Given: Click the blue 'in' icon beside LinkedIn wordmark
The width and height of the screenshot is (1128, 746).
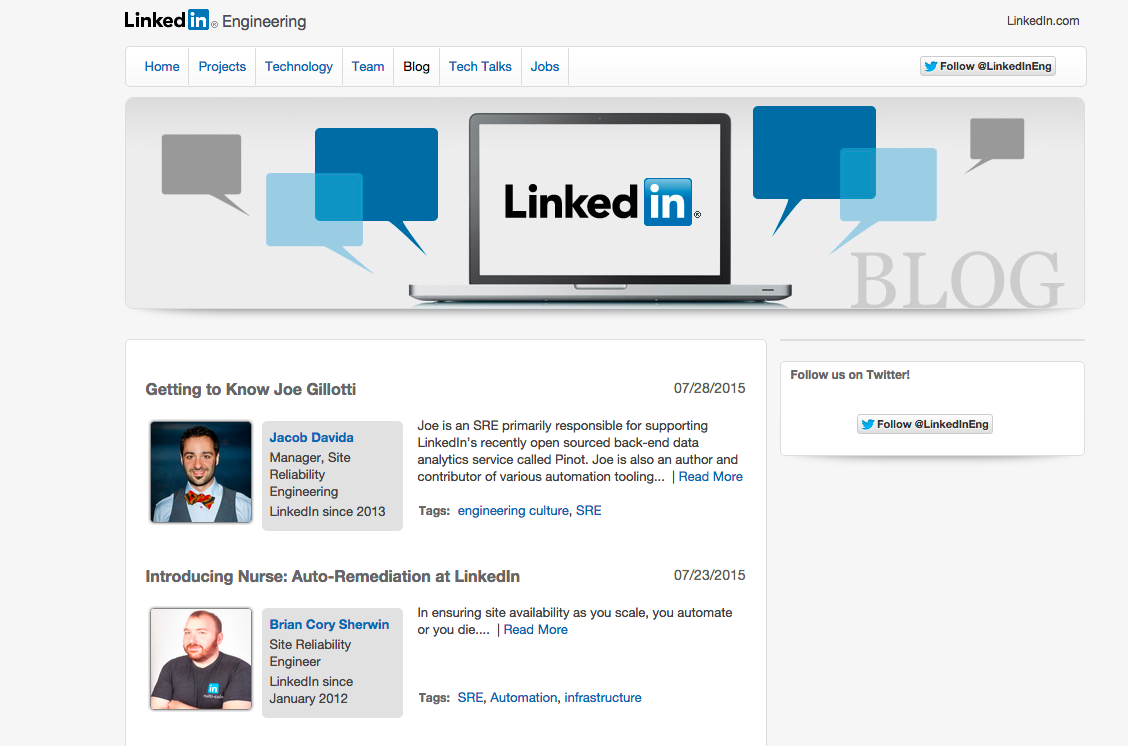Looking at the screenshot, I should tap(199, 19).
